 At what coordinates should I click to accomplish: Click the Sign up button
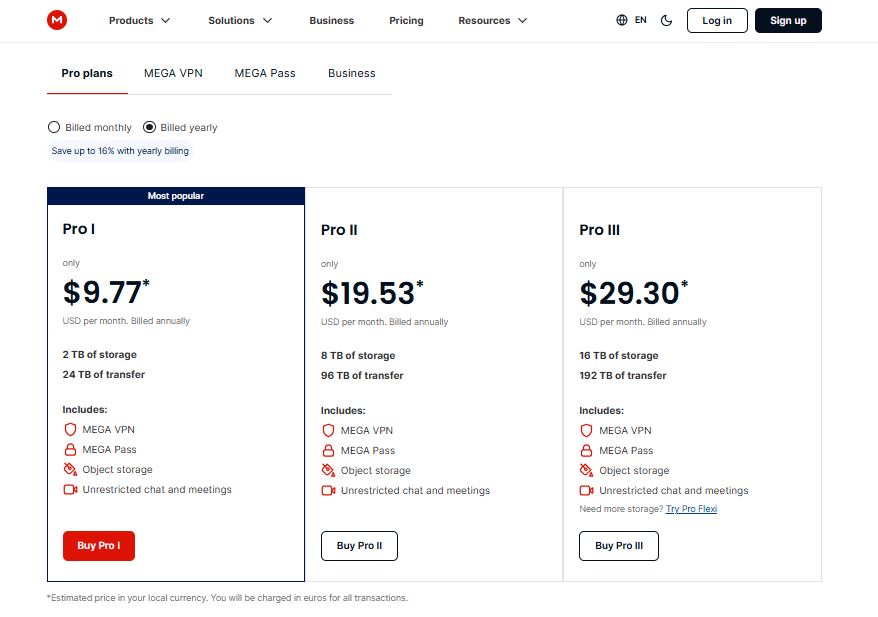[788, 20]
